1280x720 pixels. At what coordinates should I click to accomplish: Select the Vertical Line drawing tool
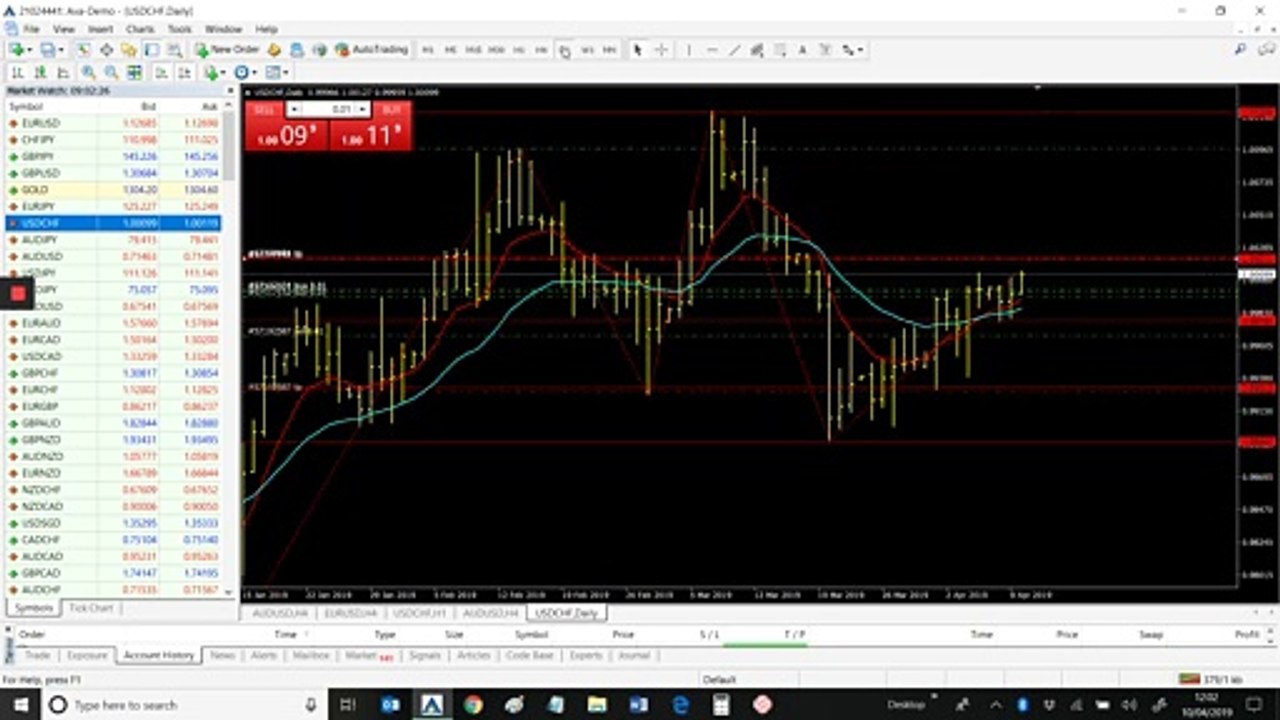(689, 49)
